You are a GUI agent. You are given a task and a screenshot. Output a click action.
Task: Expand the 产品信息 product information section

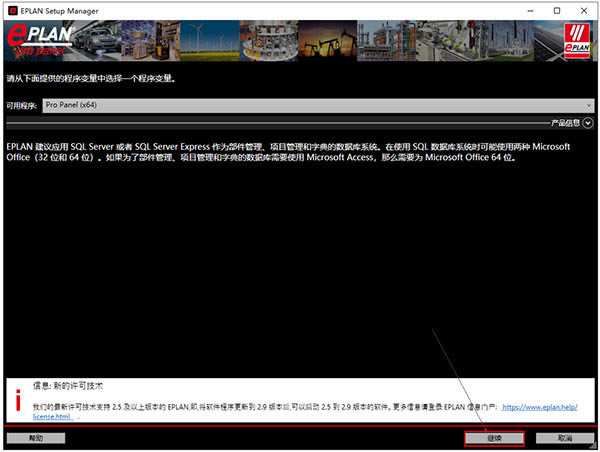[x=589, y=123]
